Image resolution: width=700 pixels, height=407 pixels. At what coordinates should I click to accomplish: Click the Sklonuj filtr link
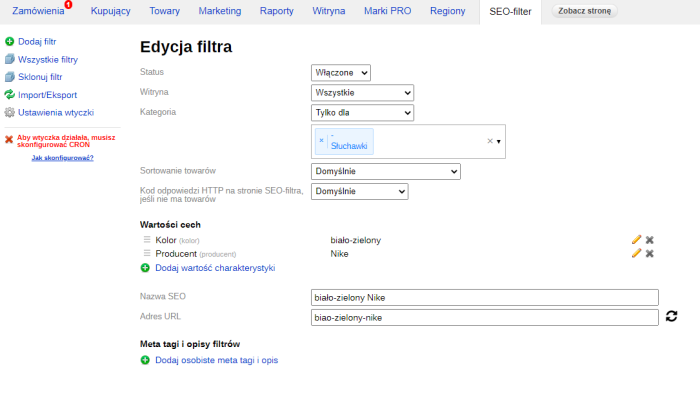click(40, 77)
